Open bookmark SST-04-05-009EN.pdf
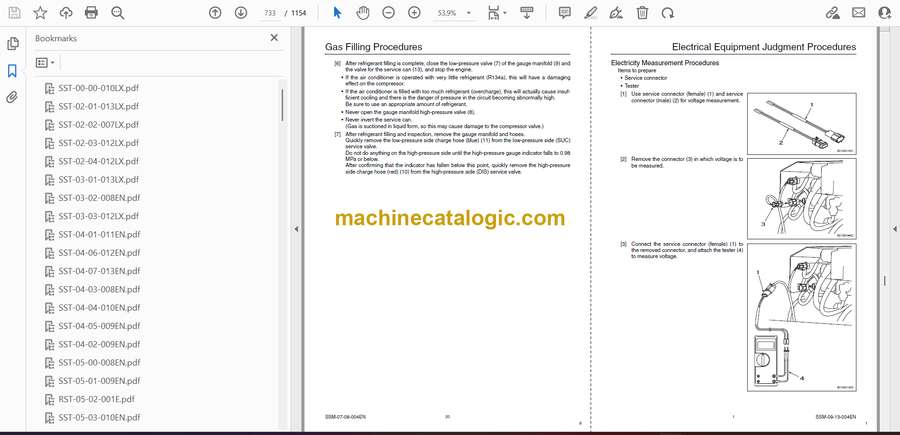The height and width of the screenshot is (435, 900). click(x=98, y=326)
